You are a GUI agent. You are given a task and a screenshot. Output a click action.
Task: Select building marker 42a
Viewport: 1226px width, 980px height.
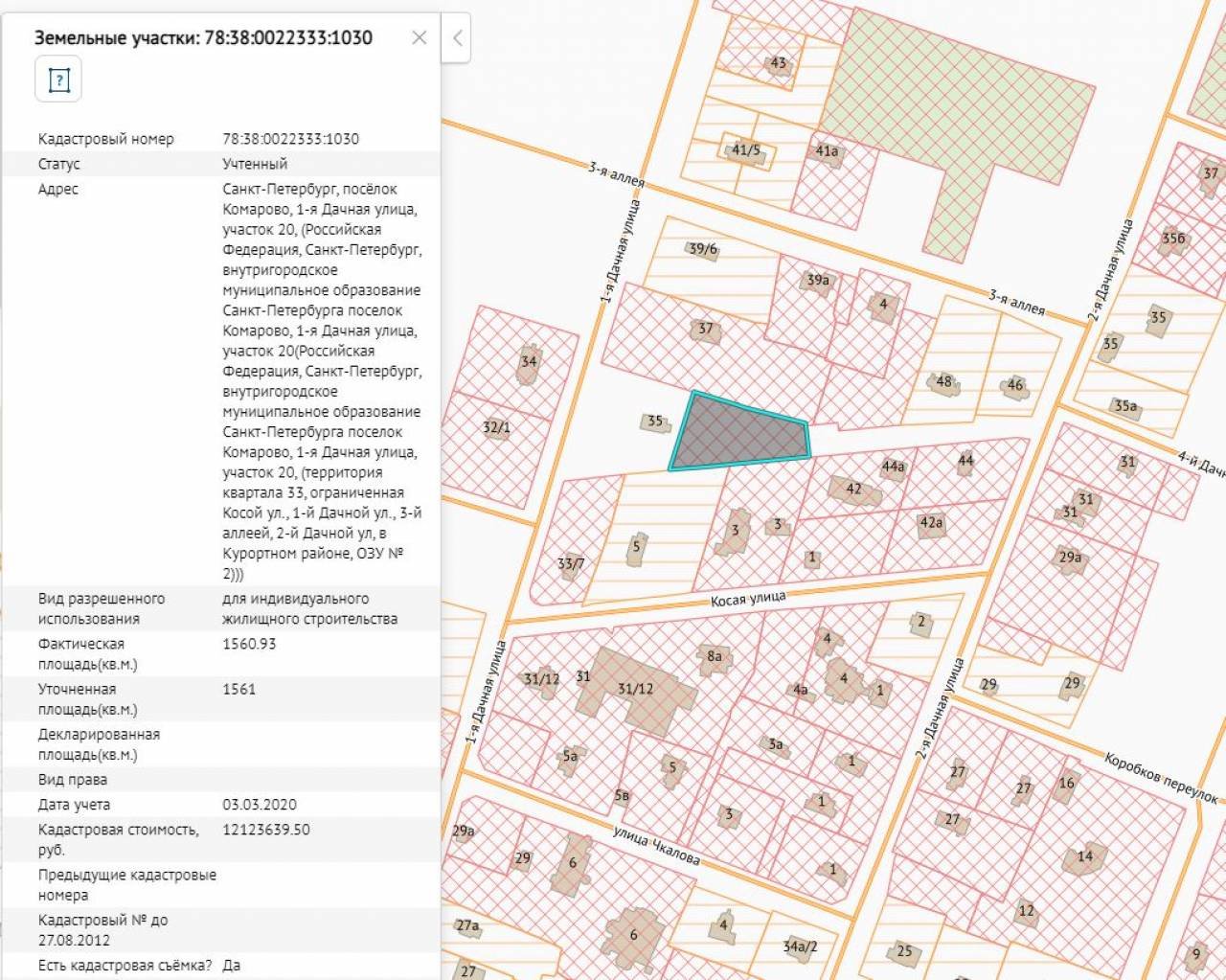[931, 523]
